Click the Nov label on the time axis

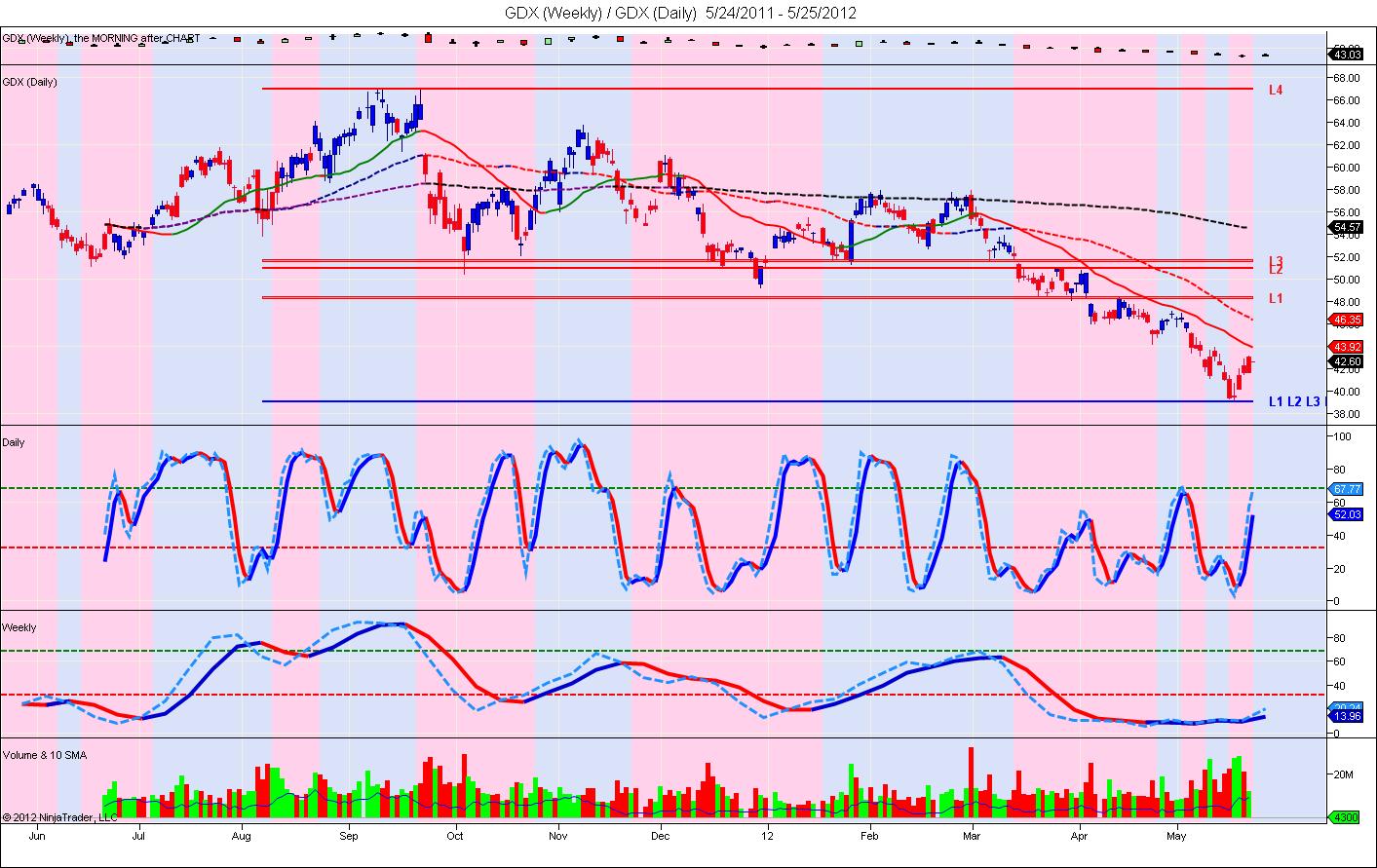[557, 836]
